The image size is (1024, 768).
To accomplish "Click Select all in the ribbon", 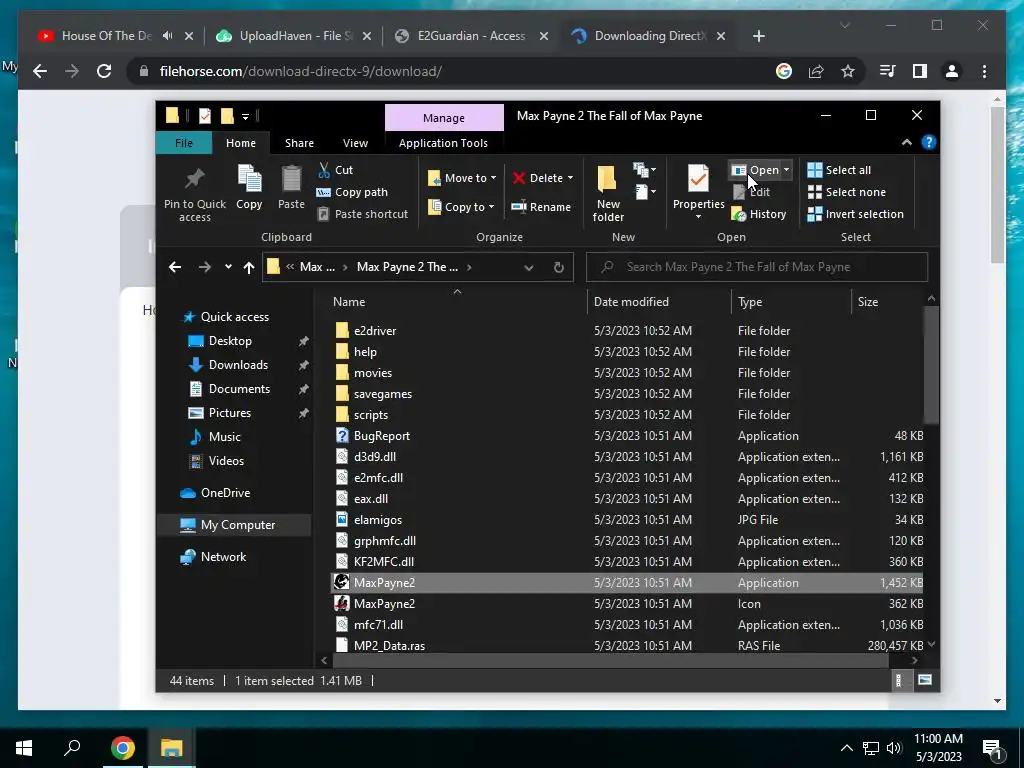I will (839, 170).
